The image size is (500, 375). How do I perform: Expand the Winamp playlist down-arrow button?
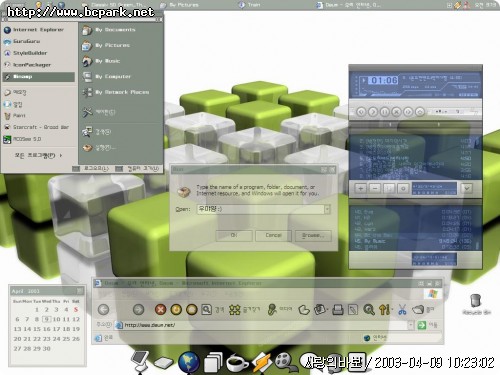click(467, 189)
